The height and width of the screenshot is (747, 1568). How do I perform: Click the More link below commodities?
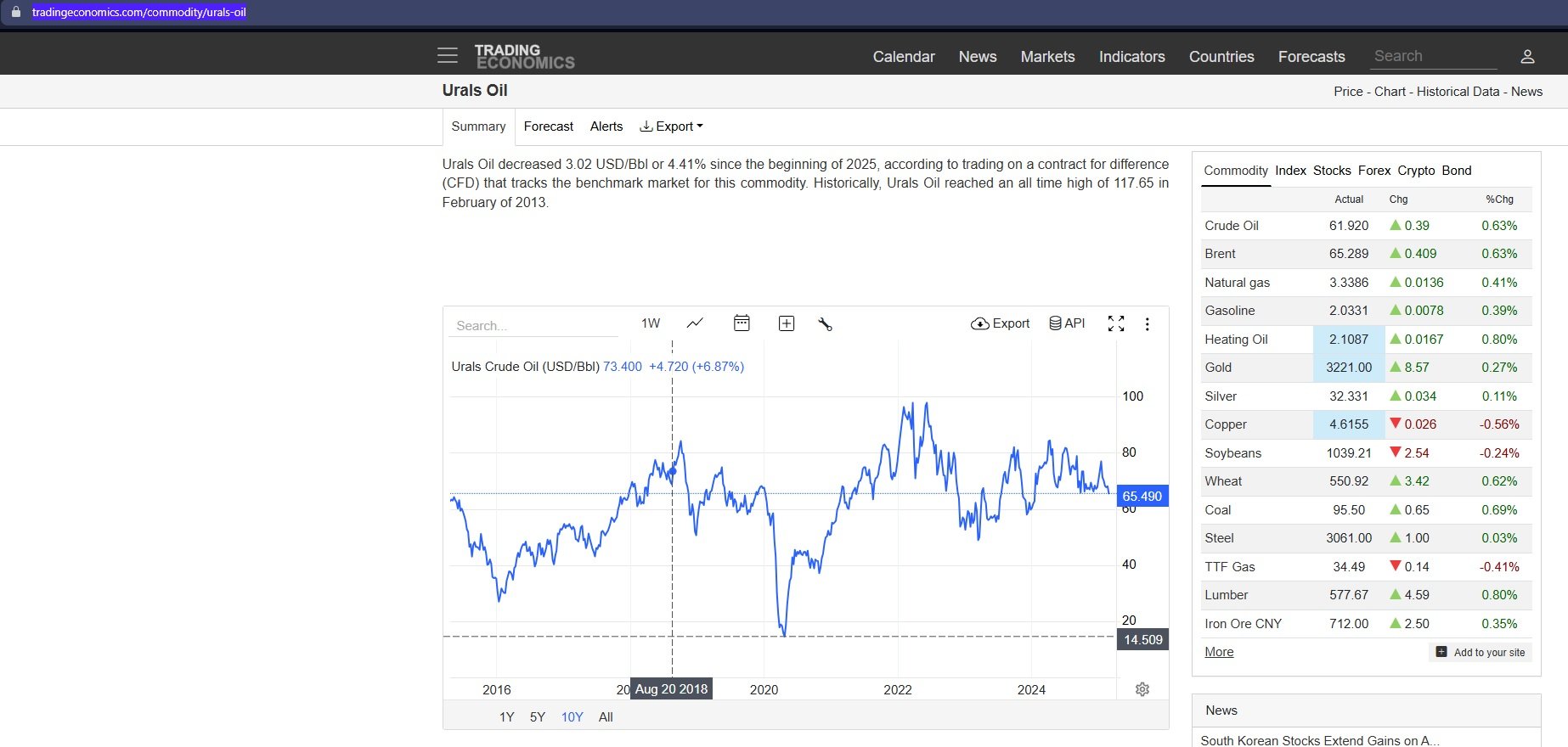coord(1219,652)
